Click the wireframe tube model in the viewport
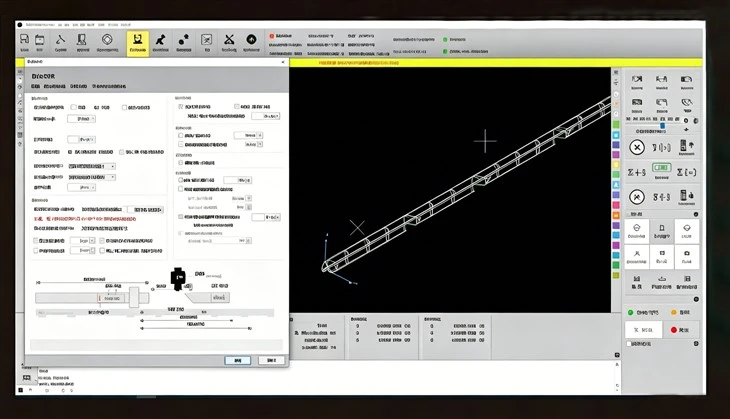730x419 pixels. 466,185
